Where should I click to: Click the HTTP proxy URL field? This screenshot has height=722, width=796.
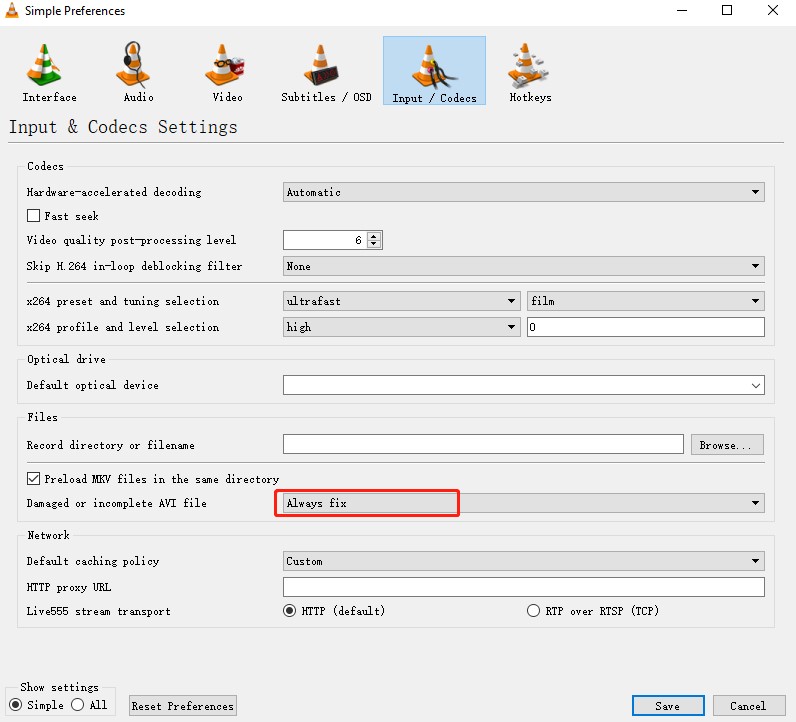pyautogui.click(x=523, y=587)
